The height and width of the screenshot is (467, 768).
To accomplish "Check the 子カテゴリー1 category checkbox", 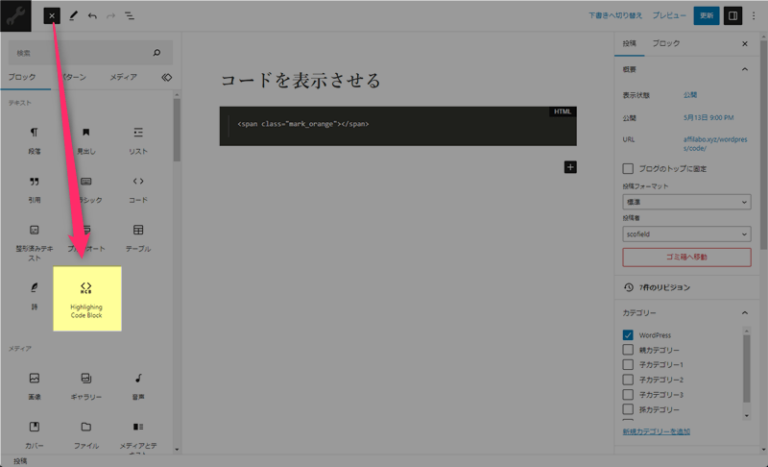I will click(628, 365).
